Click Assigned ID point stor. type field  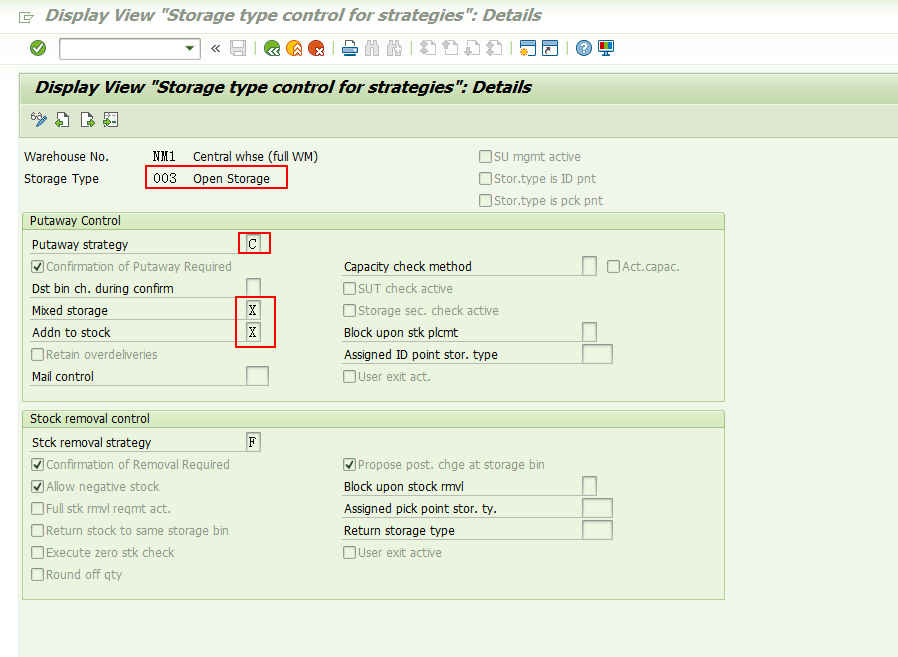(x=597, y=355)
